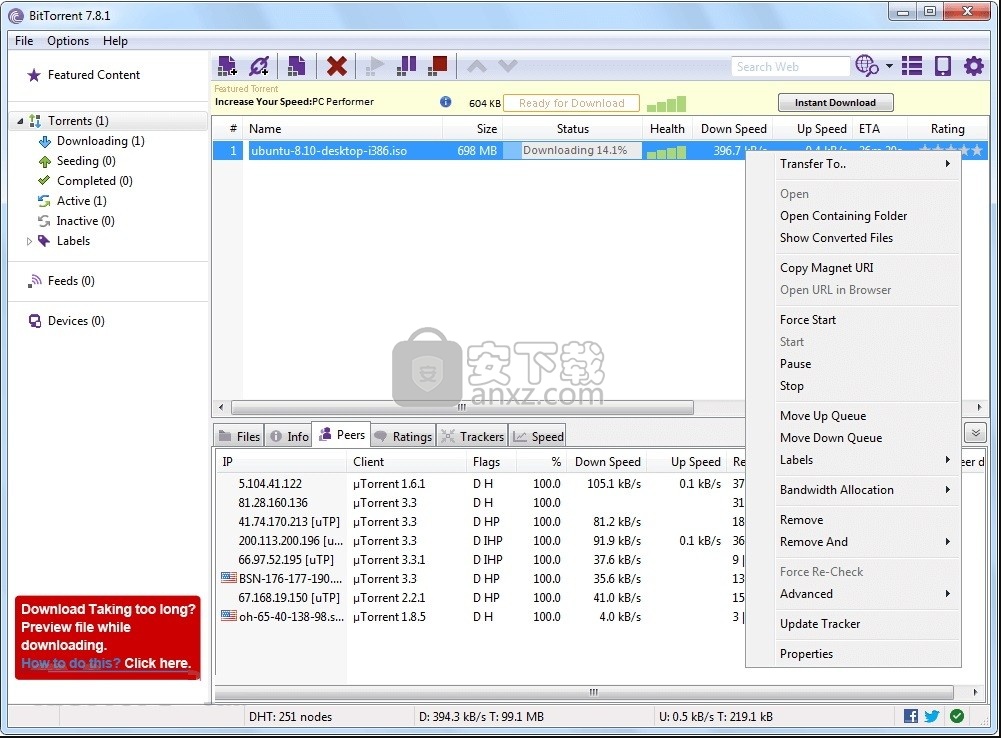This screenshot has width=1001, height=738.
Task: Select the peer row 5.104.41.122
Action: [x=481, y=484]
